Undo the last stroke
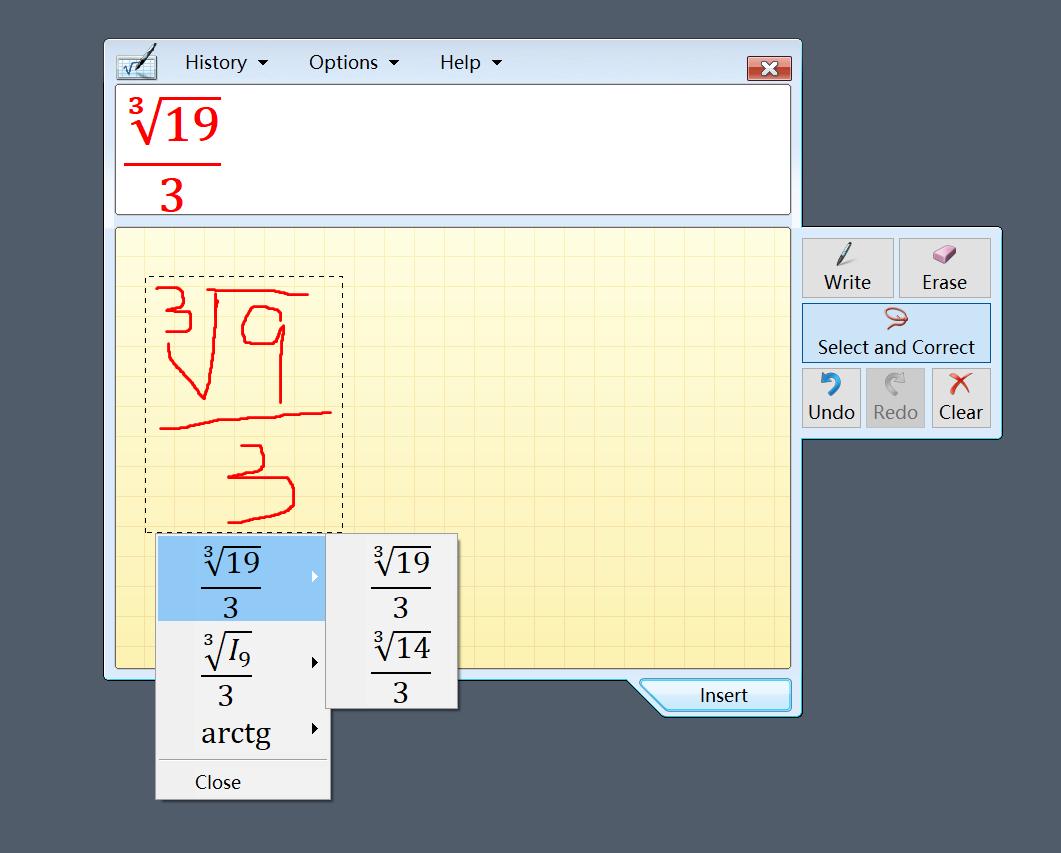1061x853 pixels. coord(831,398)
